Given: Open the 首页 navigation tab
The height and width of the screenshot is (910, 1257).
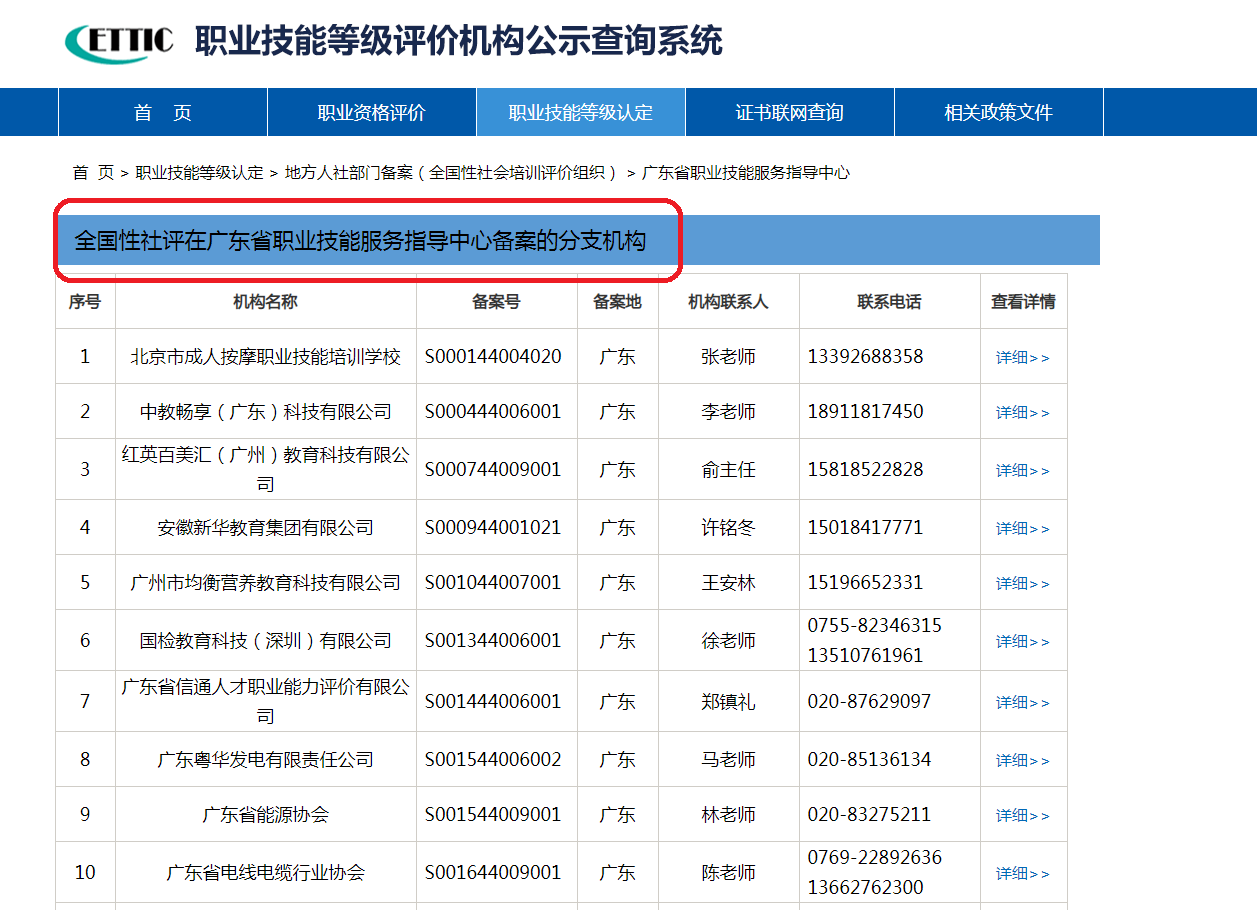Looking at the screenshot, I should click(163, 113).
